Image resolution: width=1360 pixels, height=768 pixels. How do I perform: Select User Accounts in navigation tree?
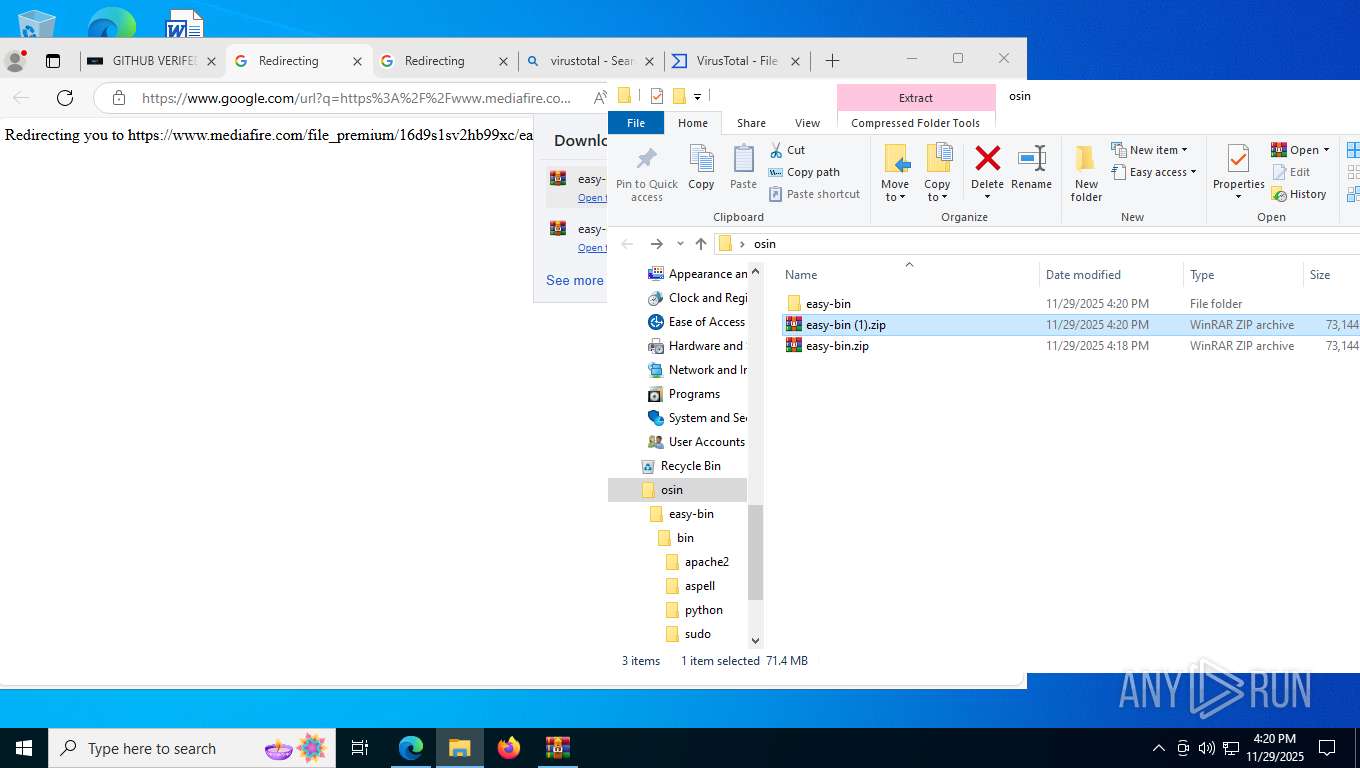point(696,442)
